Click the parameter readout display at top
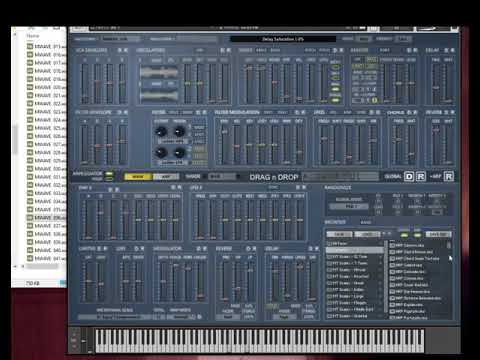The image size is (480, 360). pos(283,39)
